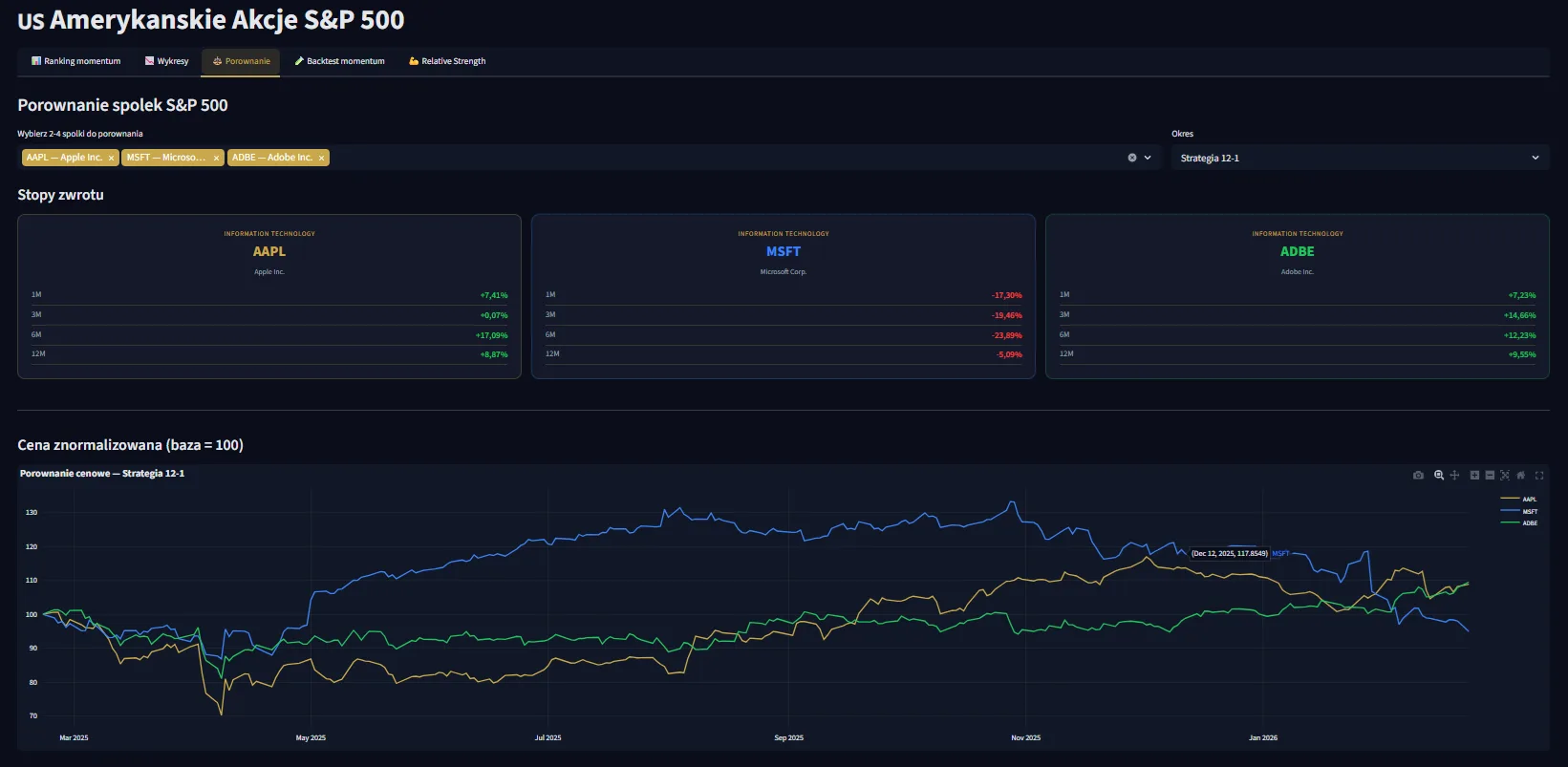The height and width of the screenshot is (767, 1568).
Task: Toggle AAPL line in chart legend
Action: click(1519, 499)
